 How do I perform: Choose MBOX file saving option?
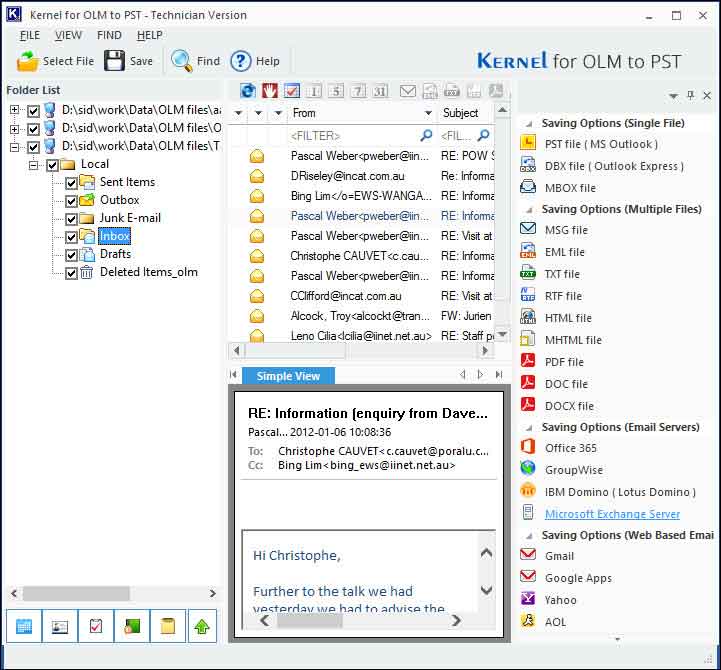(x=570, y=188)
